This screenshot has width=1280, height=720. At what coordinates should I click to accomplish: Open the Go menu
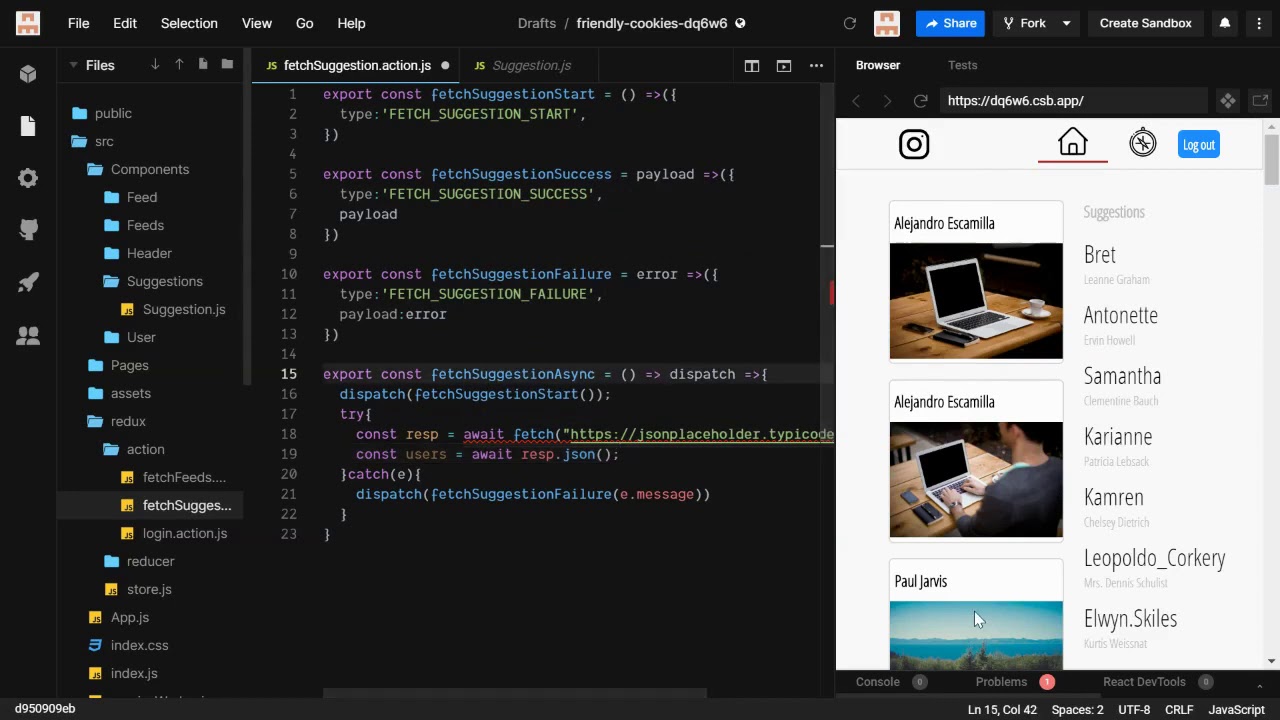[305, 23]
